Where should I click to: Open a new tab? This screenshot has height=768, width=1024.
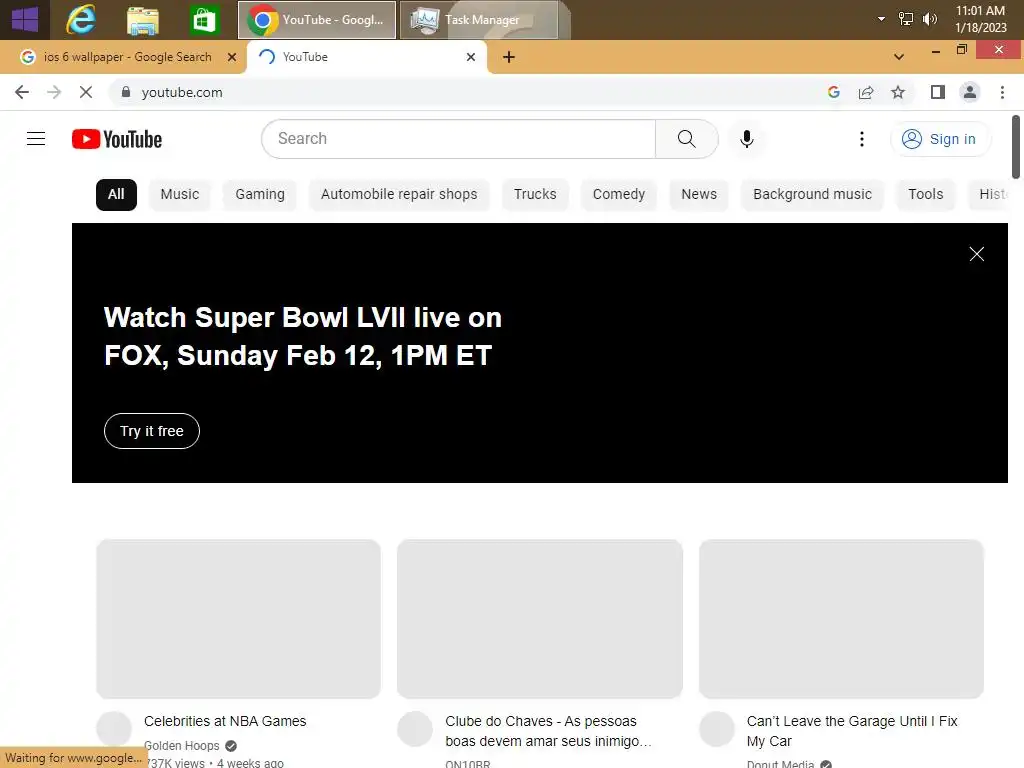[x=509, y=57]
